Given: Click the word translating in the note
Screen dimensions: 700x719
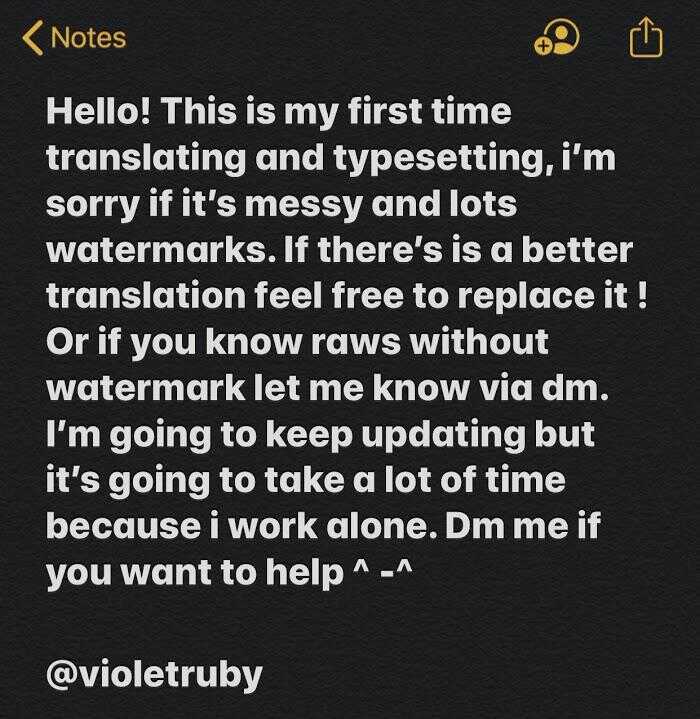Looking at the screenshot, I should point(146,159).
